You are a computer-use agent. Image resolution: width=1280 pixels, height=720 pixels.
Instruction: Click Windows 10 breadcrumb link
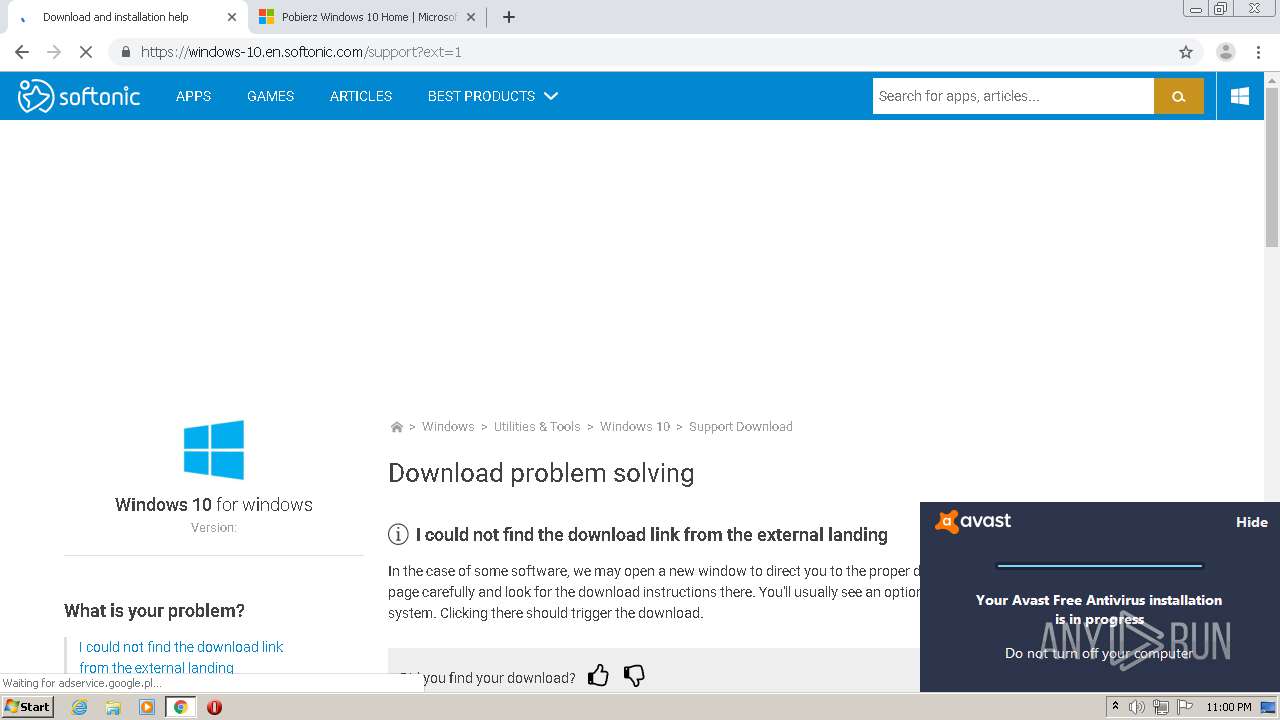click(x=635, y=427)
